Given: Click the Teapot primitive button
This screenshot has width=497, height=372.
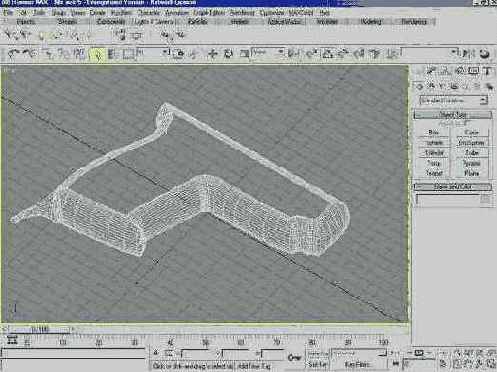Looking at the screenshot, I should pyautogui.click(x=433, y=173).
